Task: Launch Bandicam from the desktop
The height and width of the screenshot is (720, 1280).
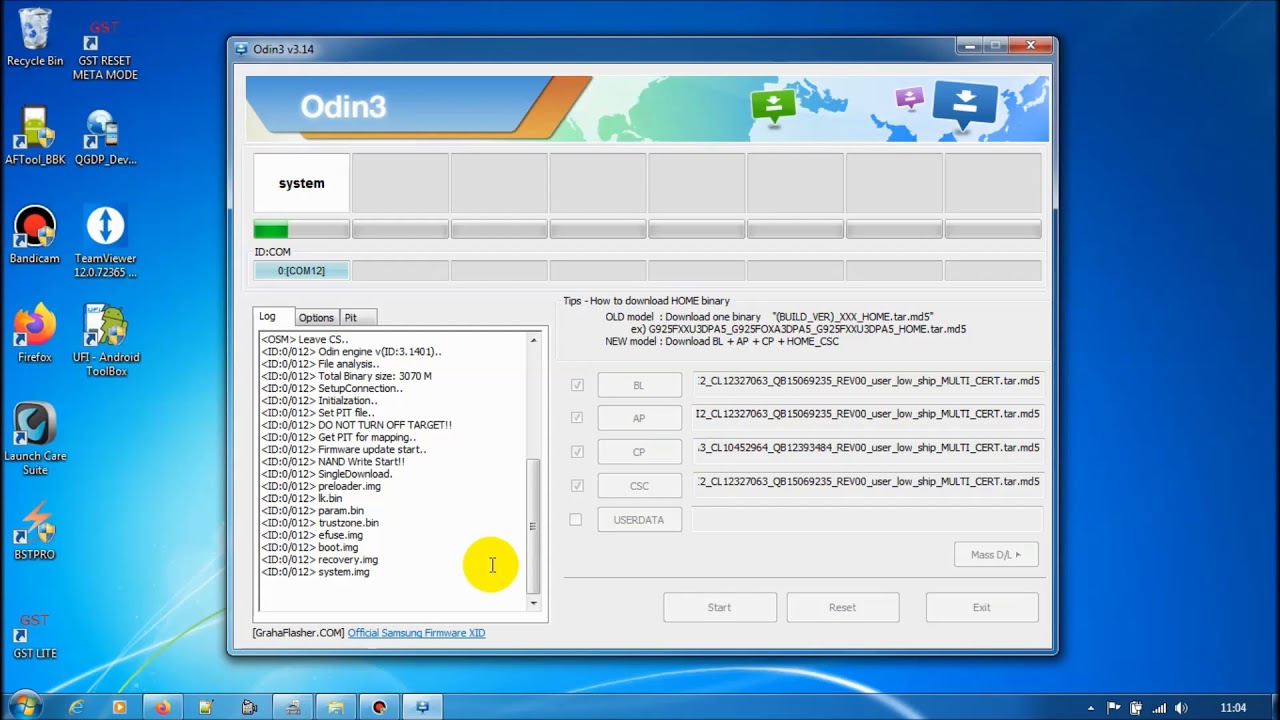Action: [x=35, y=236]
